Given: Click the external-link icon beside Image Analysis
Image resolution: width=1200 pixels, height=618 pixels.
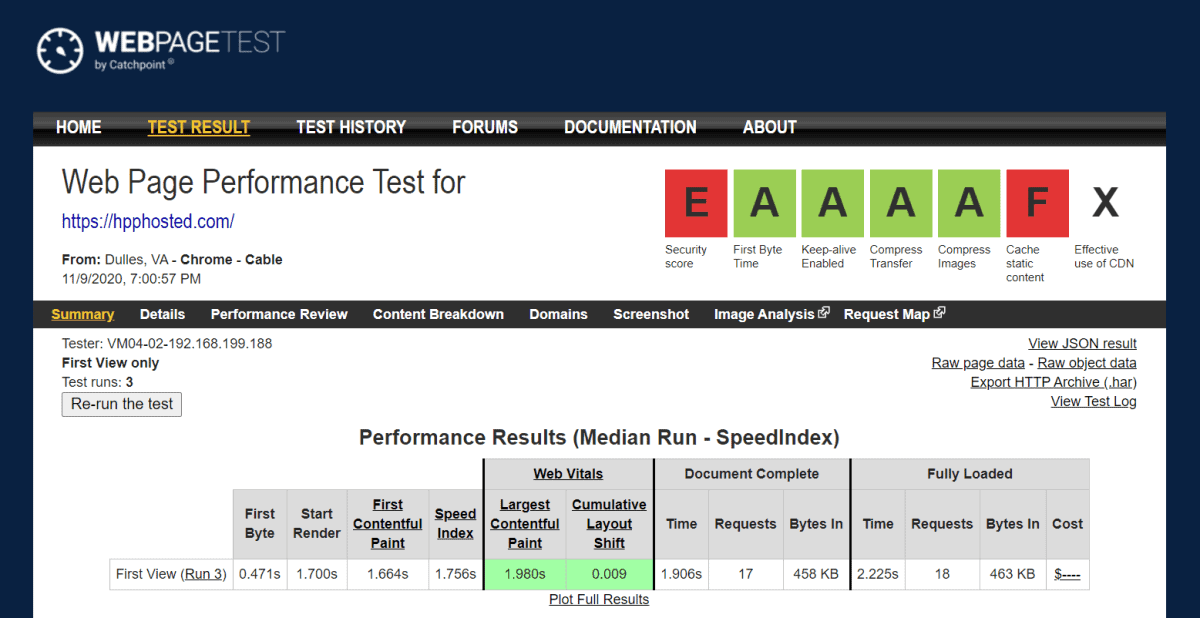Looking at the screenshot, I should coord(824,313).
